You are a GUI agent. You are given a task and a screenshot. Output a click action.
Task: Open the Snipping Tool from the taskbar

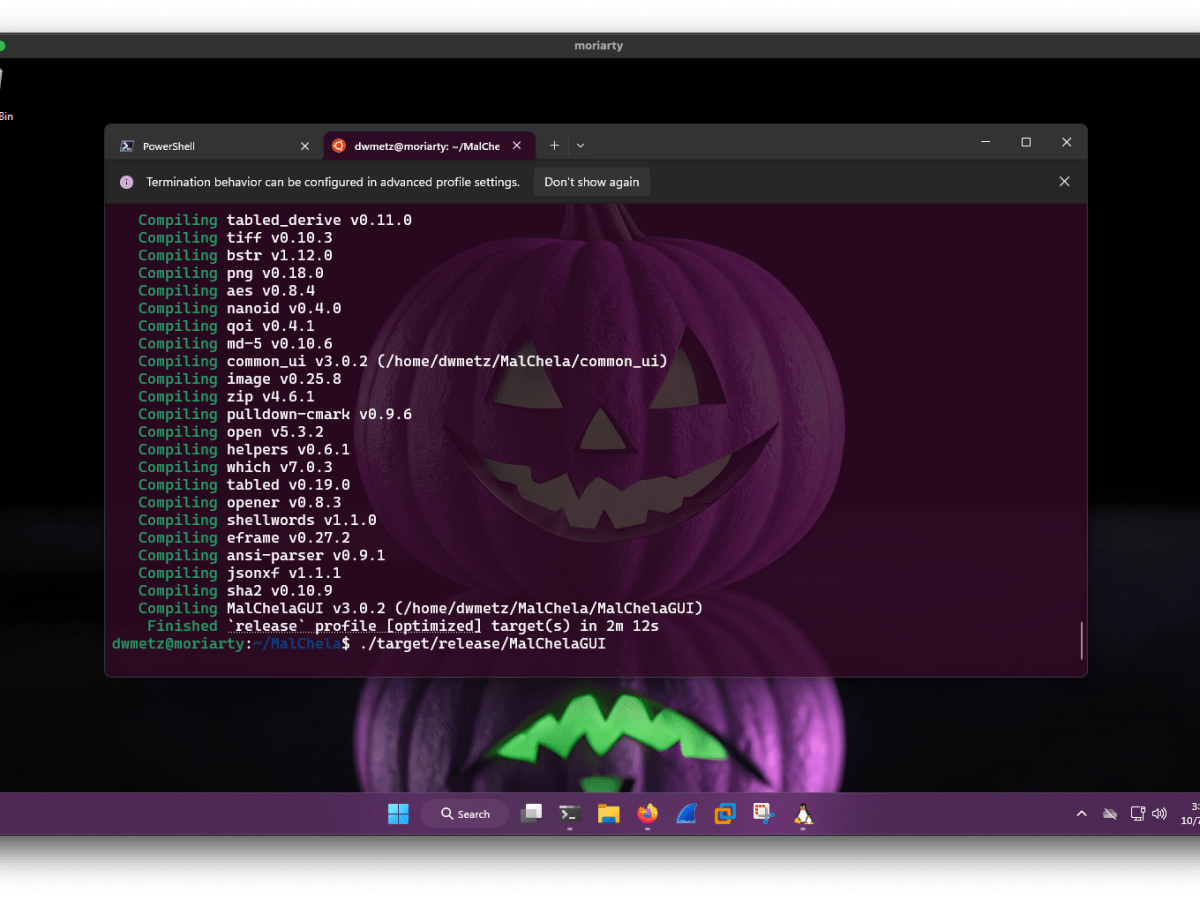(763, 813)
